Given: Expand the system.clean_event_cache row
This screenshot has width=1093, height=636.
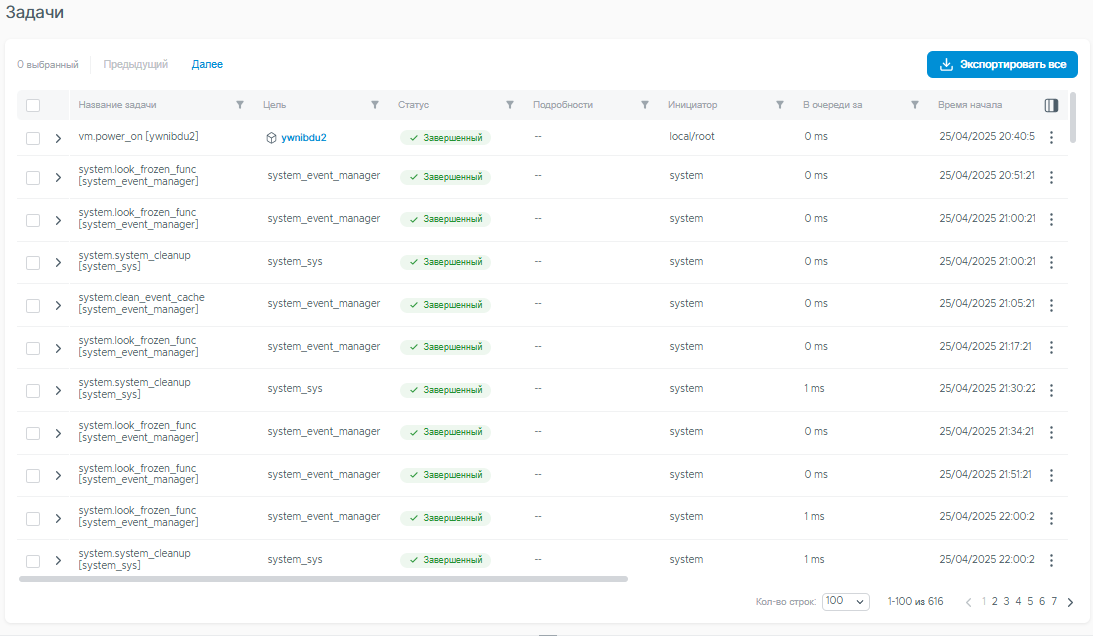Looking at the screenshot, I should click(59, 305).
